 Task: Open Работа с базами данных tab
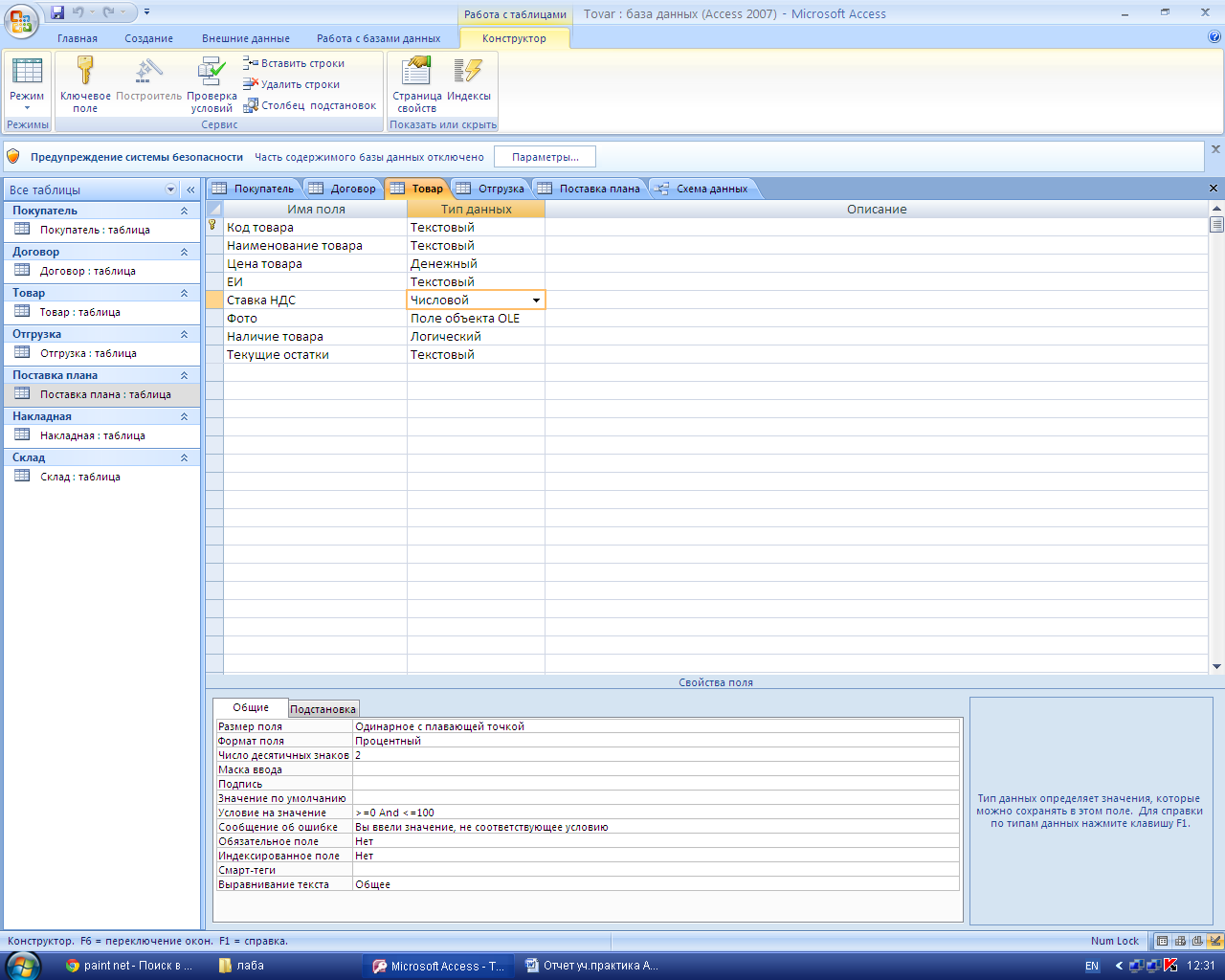click(x=379, y=38)
